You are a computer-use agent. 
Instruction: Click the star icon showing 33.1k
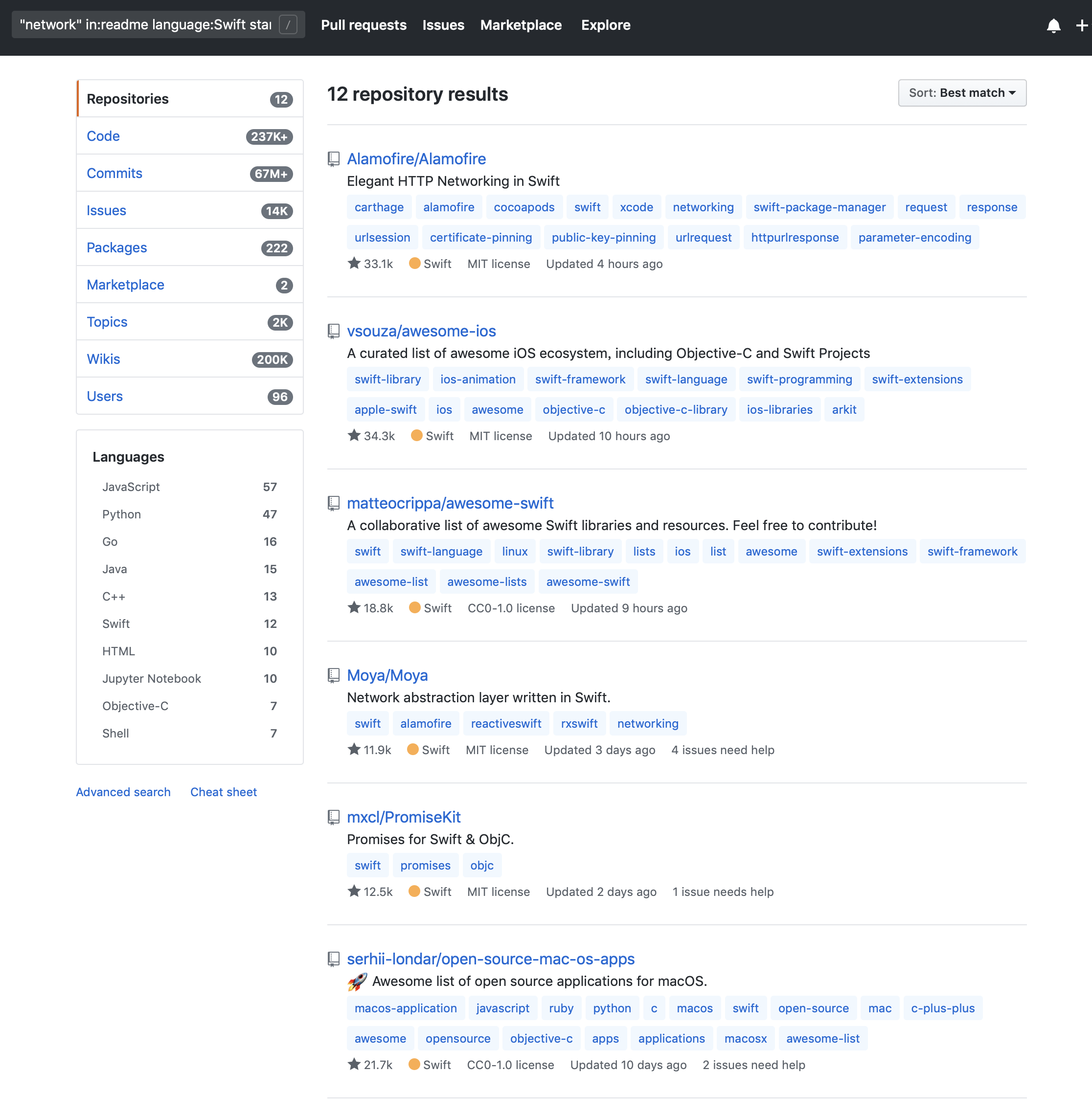354,264
